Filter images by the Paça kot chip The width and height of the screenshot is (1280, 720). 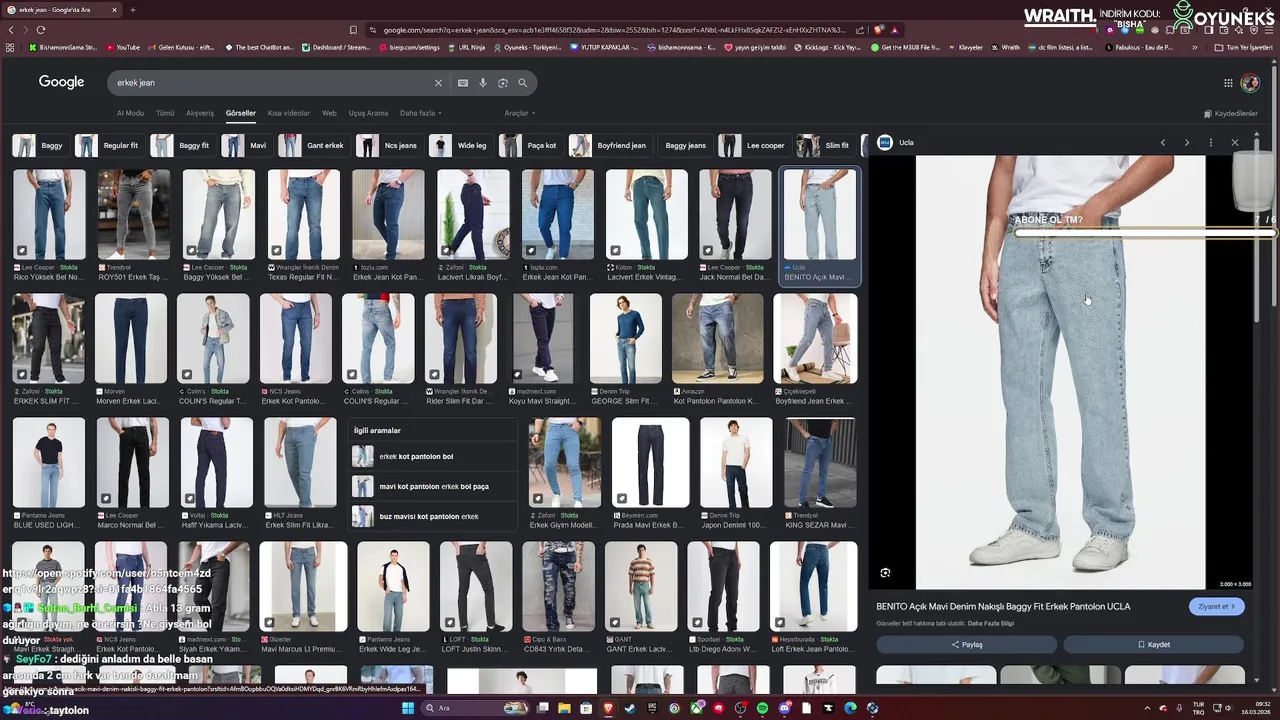point(530,146)
